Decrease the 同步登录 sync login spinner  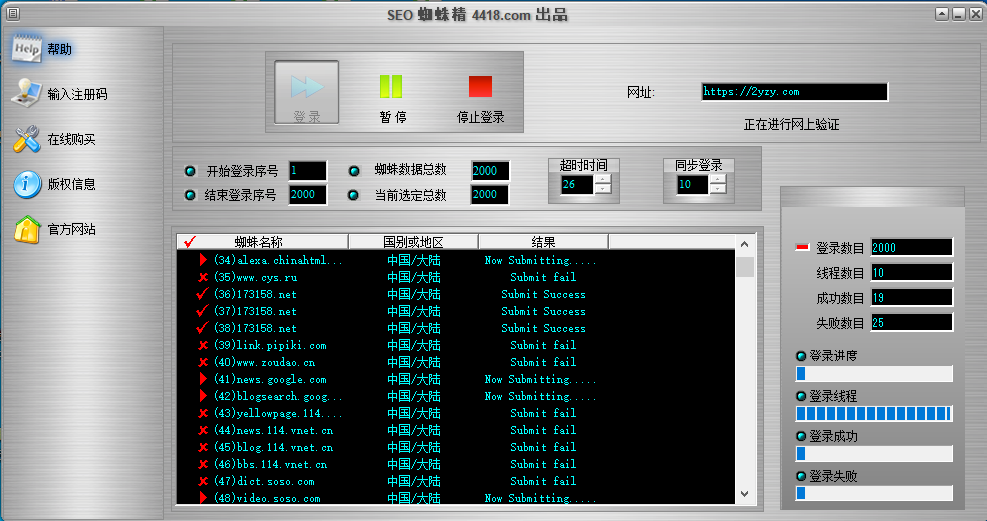point(717,190)
